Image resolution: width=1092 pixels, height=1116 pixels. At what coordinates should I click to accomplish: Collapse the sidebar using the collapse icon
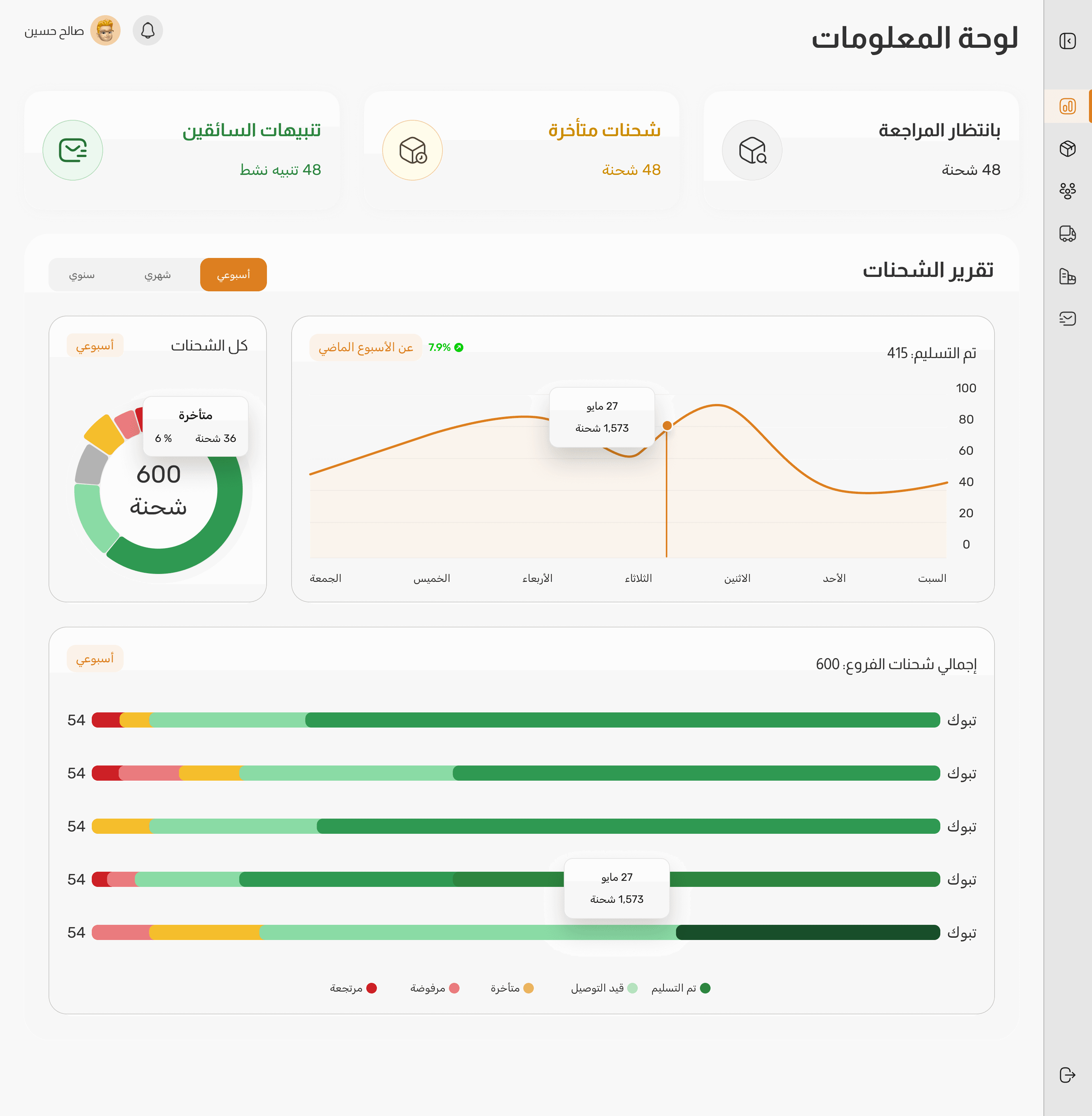[1067, 41]
